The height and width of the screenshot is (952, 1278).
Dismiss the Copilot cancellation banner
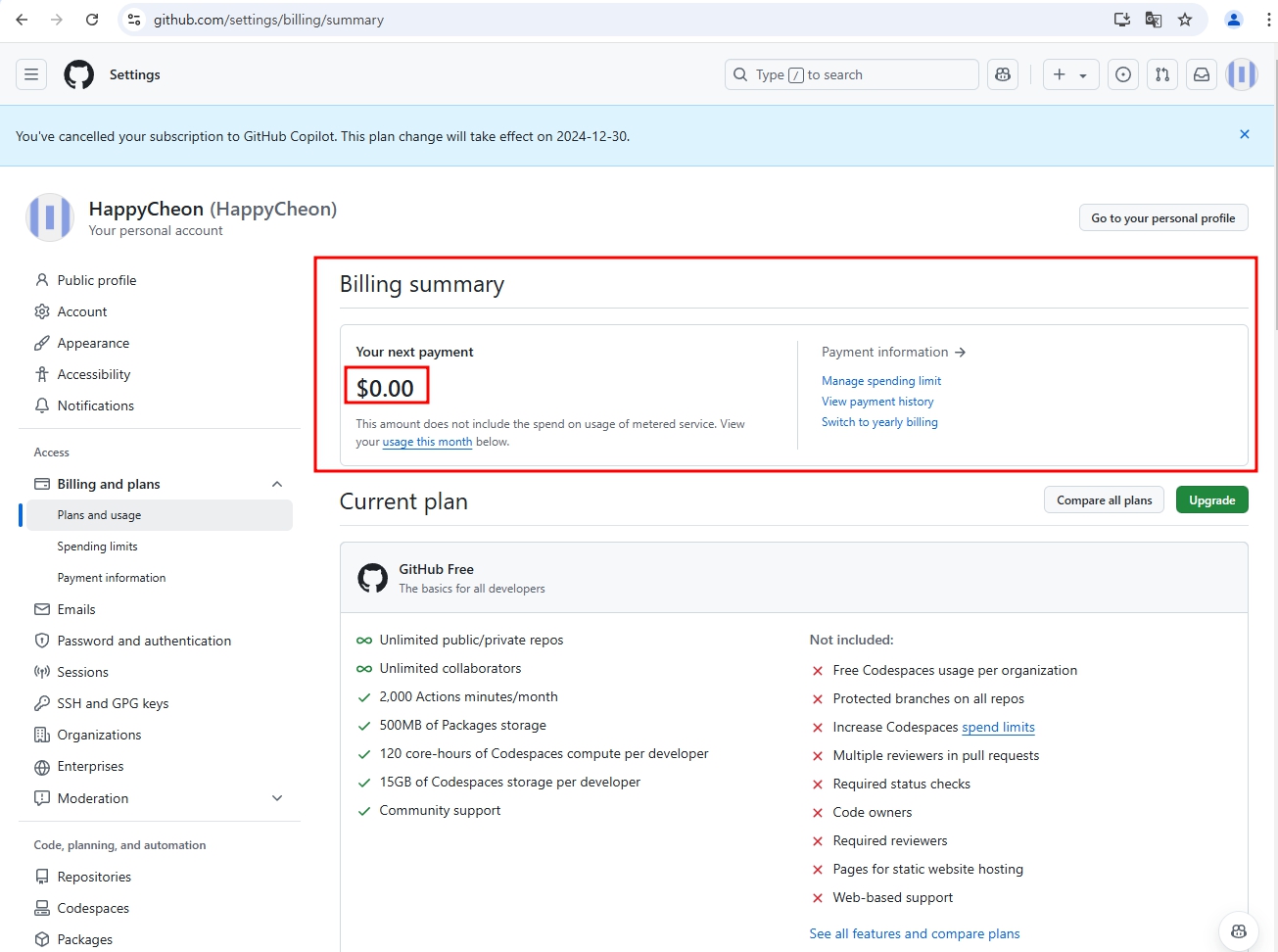pyautogui.click(x=1245, y=134)
